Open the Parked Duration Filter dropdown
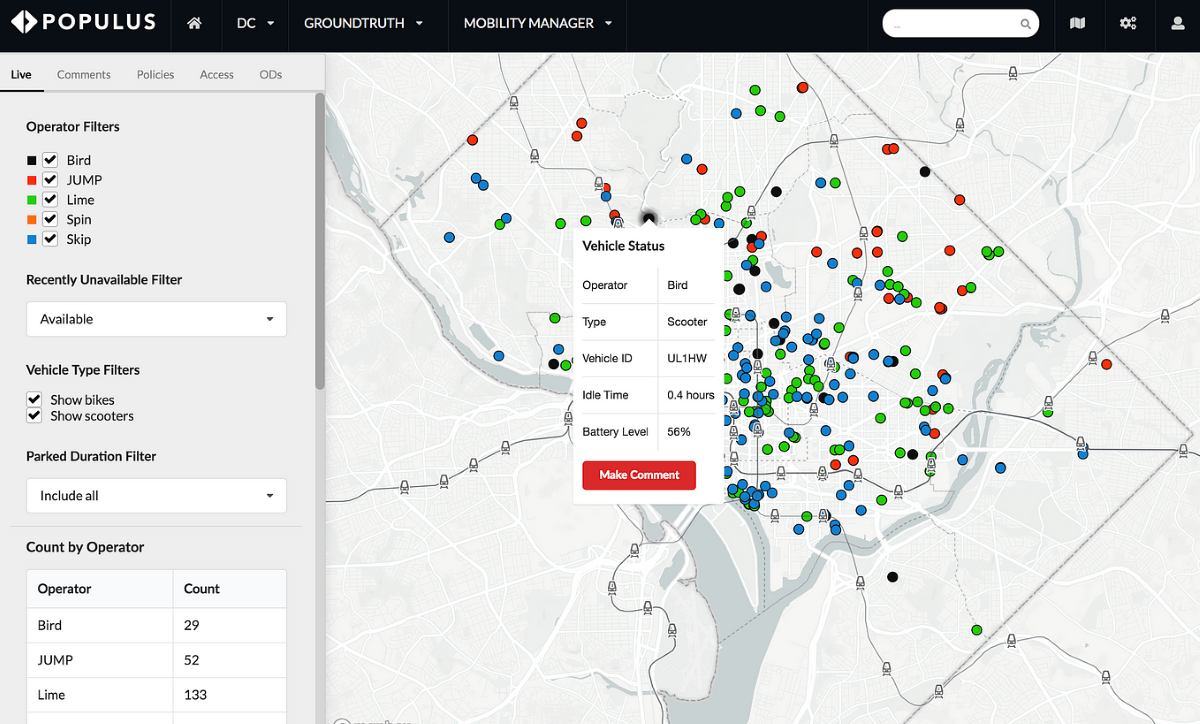 point(156,496)
